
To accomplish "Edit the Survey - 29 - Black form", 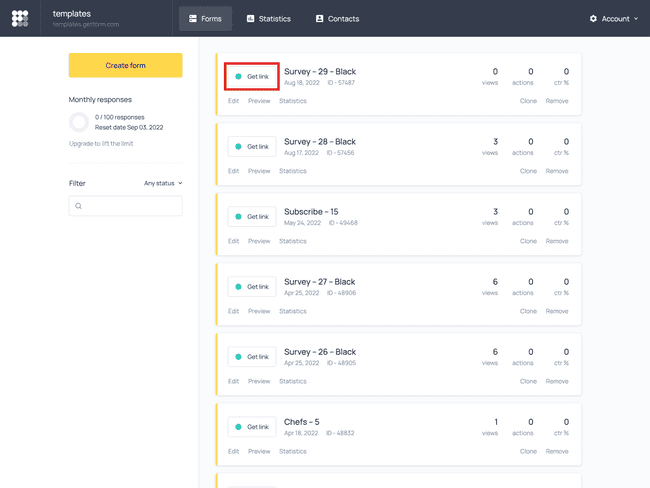I will (233, 101).
